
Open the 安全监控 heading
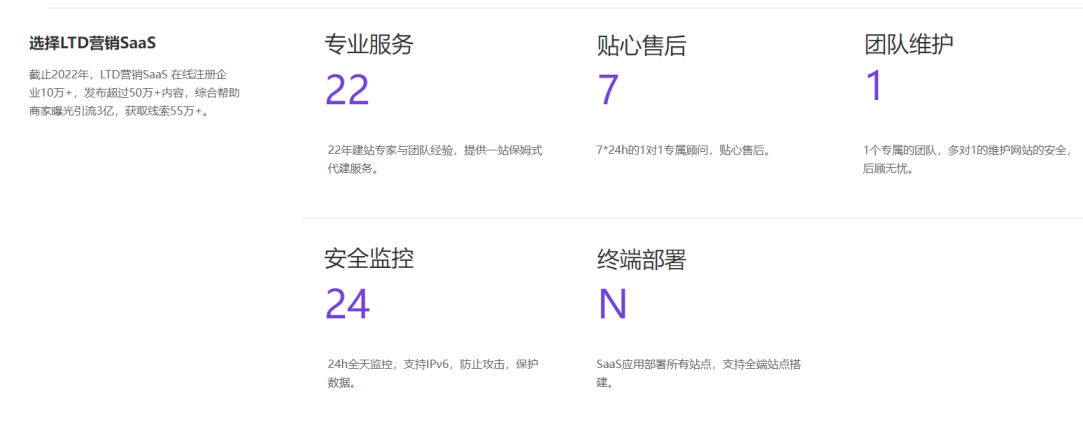(368, 259)
